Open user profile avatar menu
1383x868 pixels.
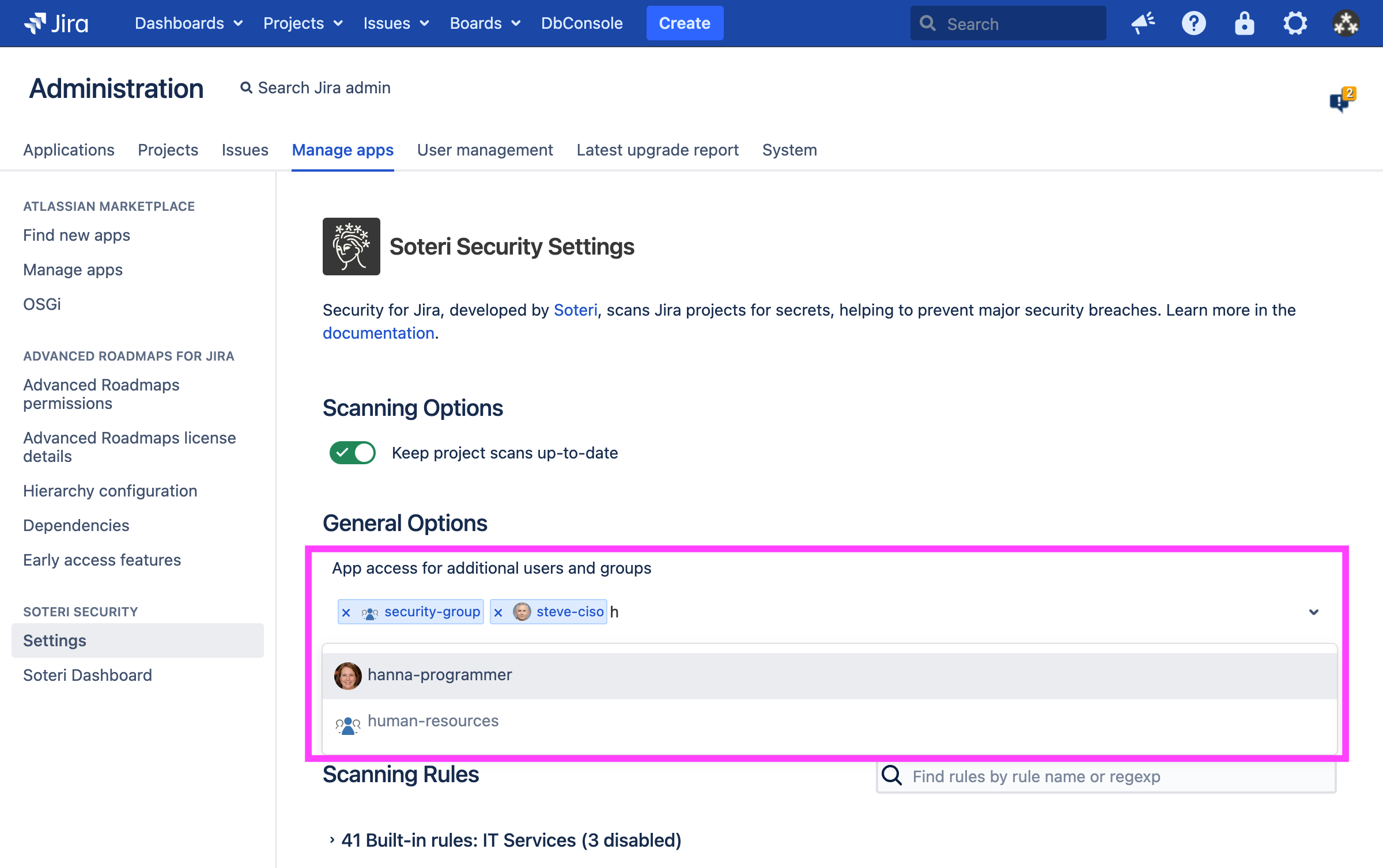1346,23
